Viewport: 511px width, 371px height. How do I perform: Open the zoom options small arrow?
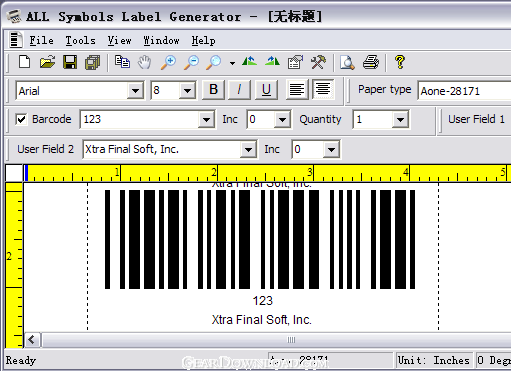coord(232,63)
